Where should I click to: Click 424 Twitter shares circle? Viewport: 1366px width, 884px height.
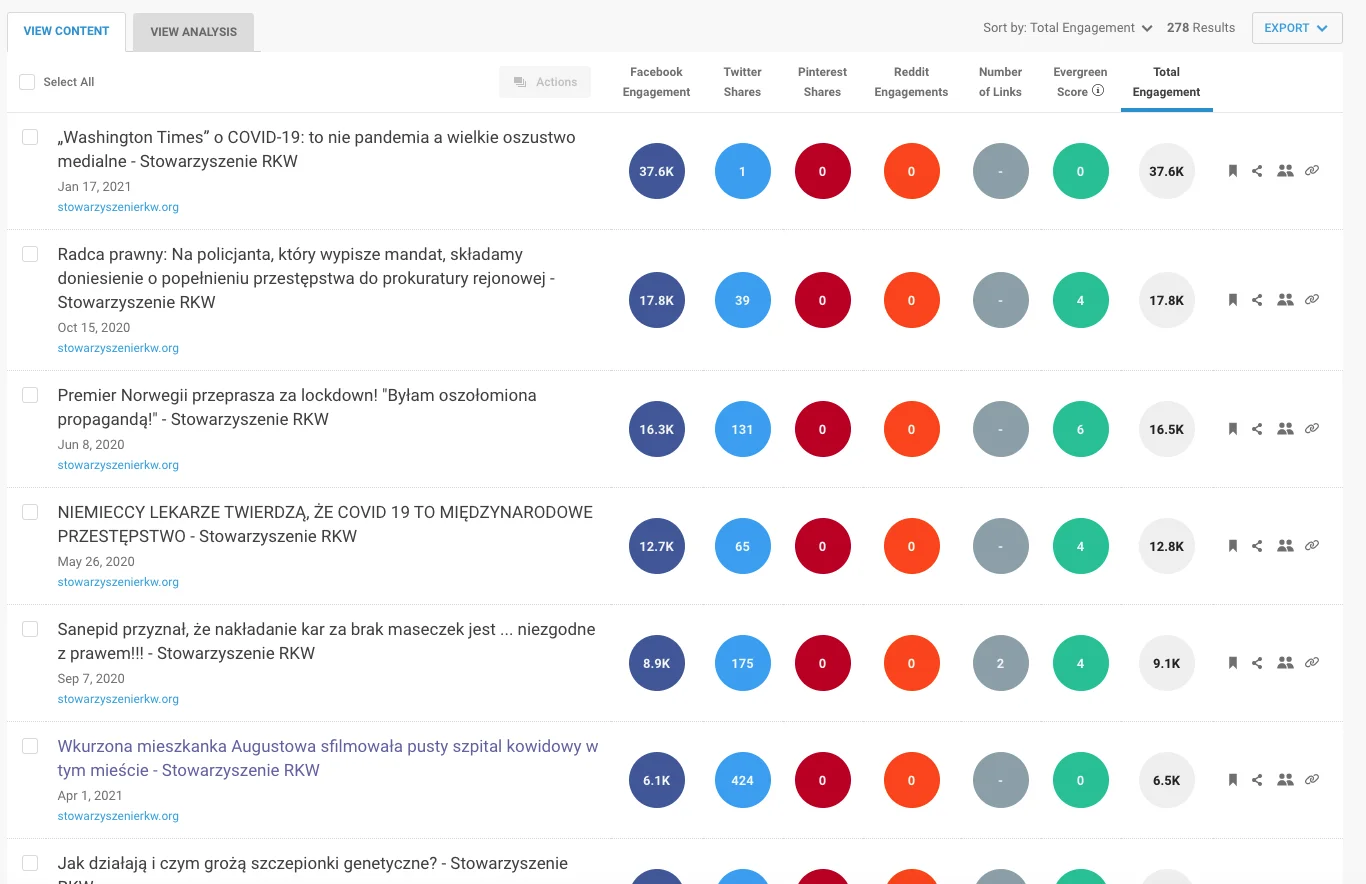click(742, 780)
